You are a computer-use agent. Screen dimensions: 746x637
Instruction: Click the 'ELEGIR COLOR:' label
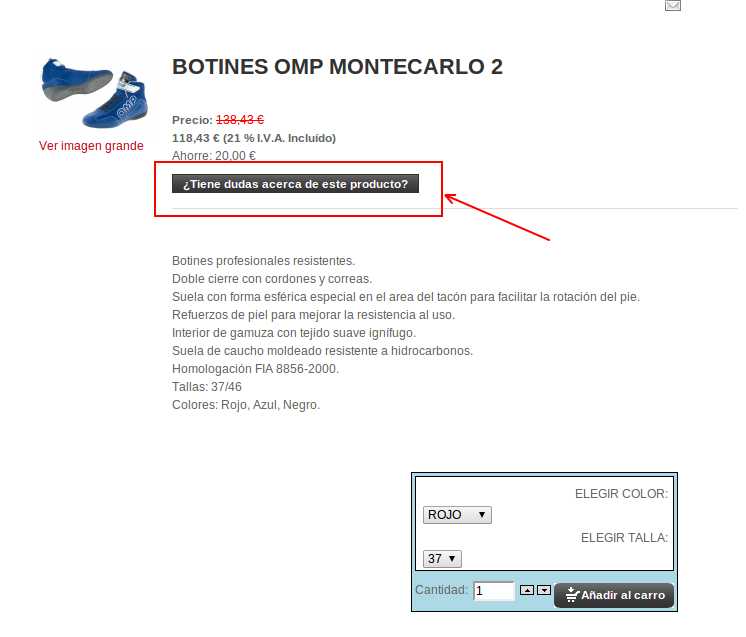click(621, 494)
